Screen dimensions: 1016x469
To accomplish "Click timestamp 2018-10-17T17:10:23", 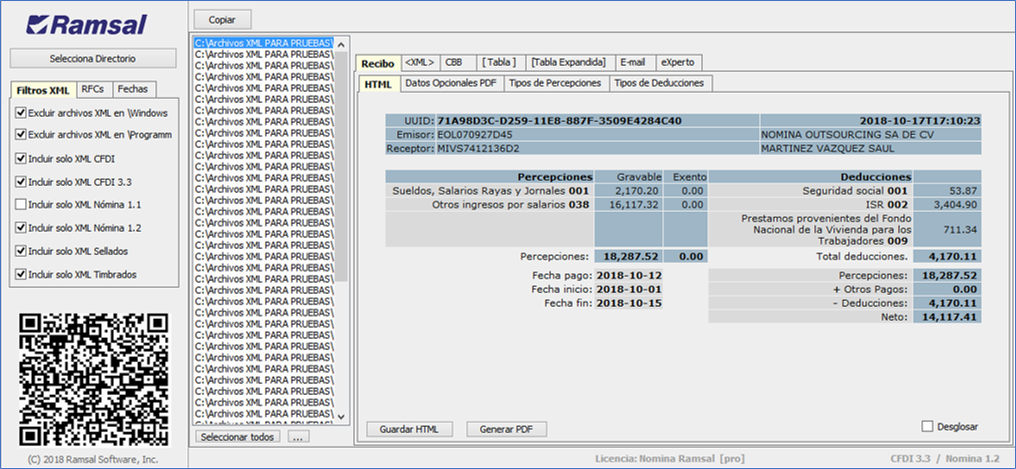I will (x=919, y=120).
